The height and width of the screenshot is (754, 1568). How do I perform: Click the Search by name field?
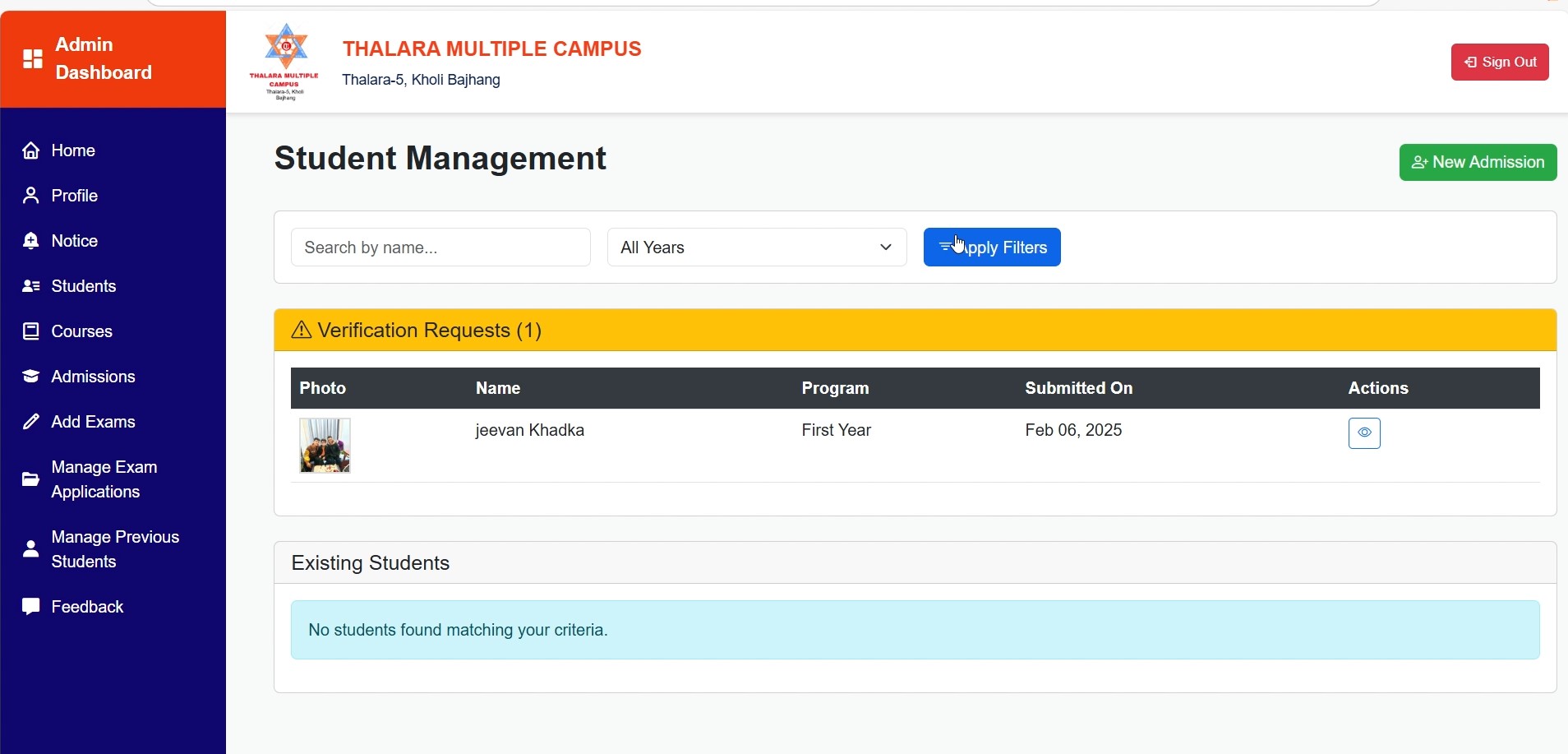pyautogui.click(x=440, y=247)
